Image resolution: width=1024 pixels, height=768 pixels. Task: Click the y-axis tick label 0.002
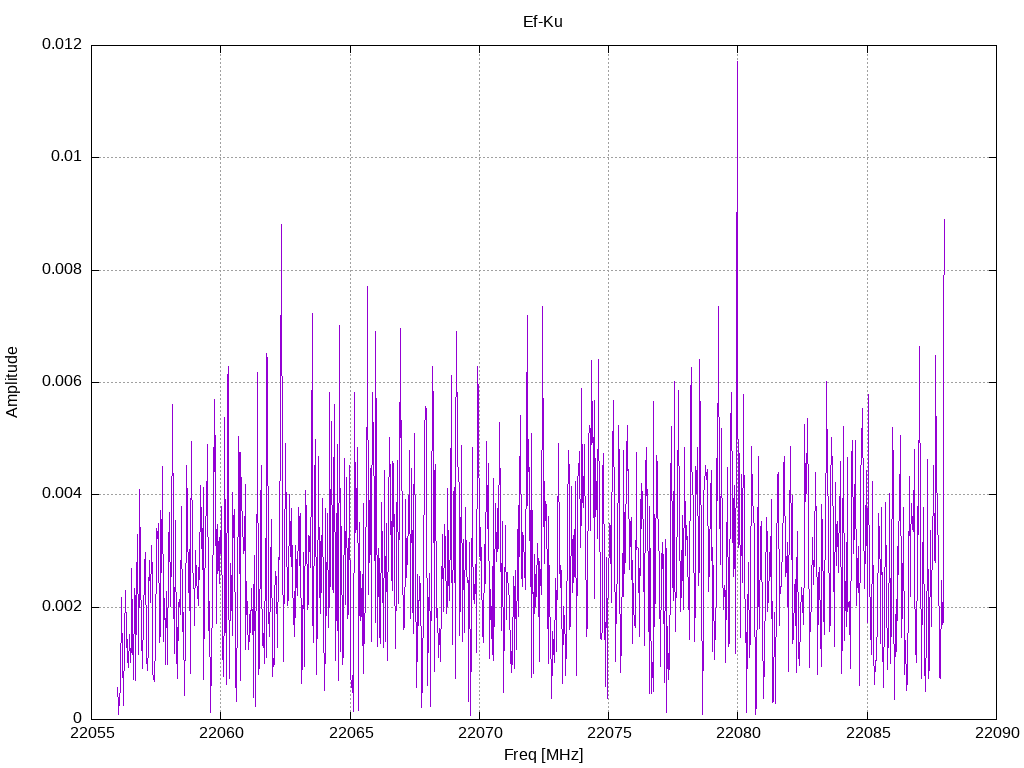pos(62,606)
